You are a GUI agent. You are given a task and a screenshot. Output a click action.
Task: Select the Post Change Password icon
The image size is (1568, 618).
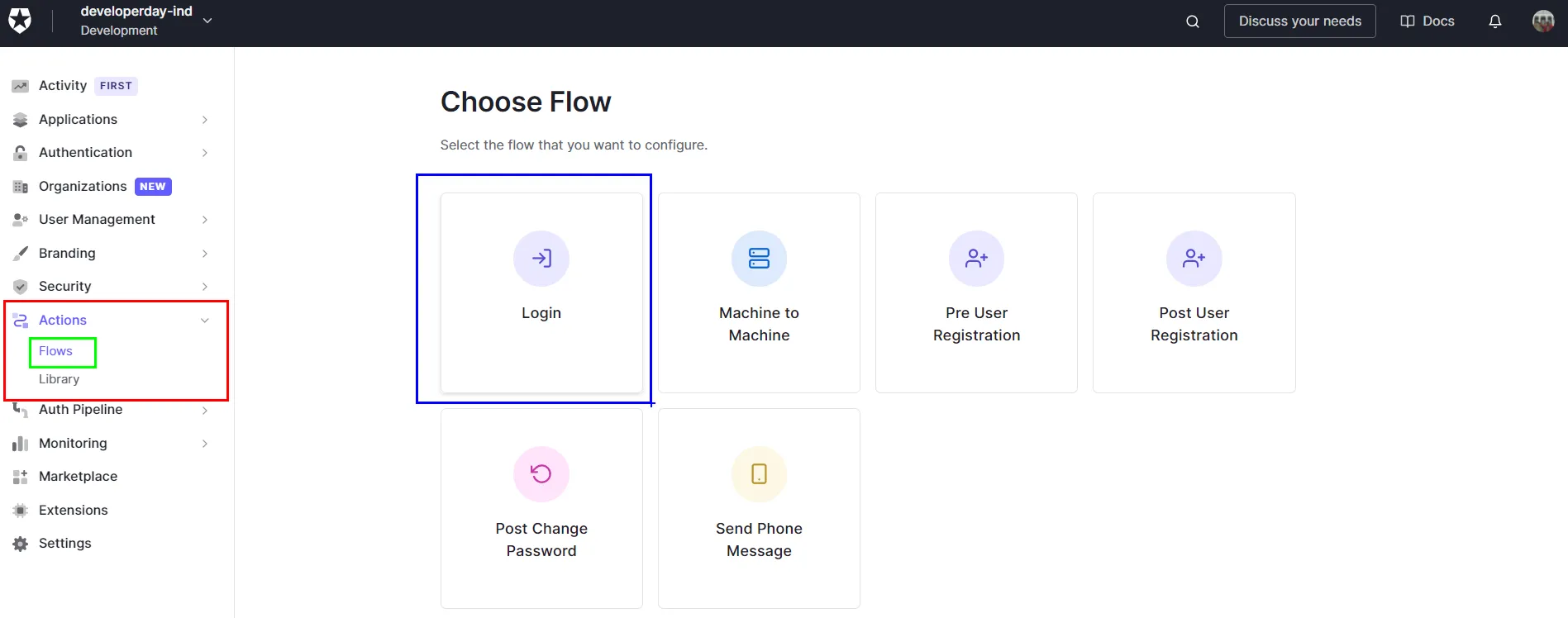[x=541, y=474]
